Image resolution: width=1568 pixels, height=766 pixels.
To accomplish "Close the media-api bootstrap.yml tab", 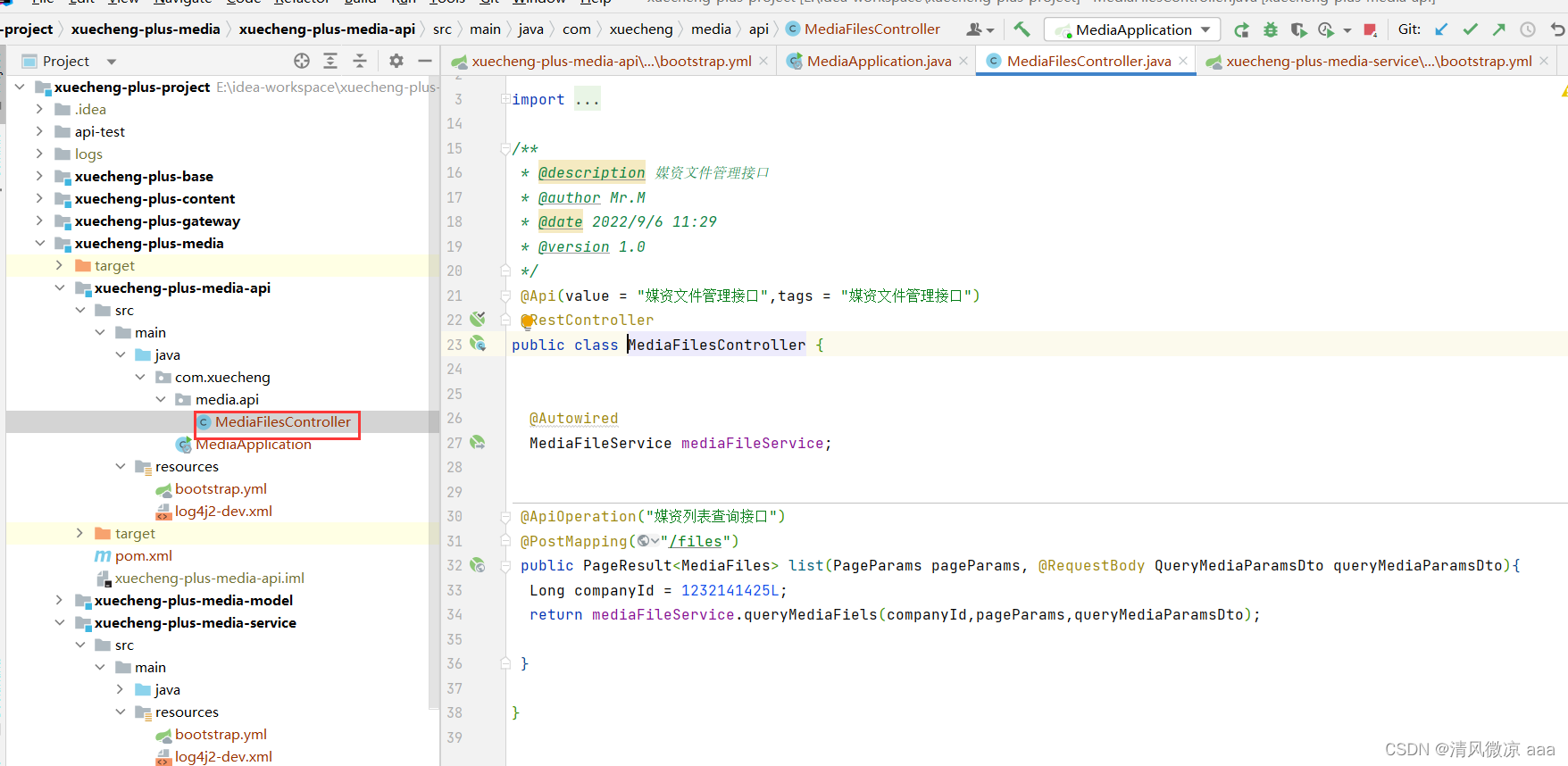I will click(763, 61).
